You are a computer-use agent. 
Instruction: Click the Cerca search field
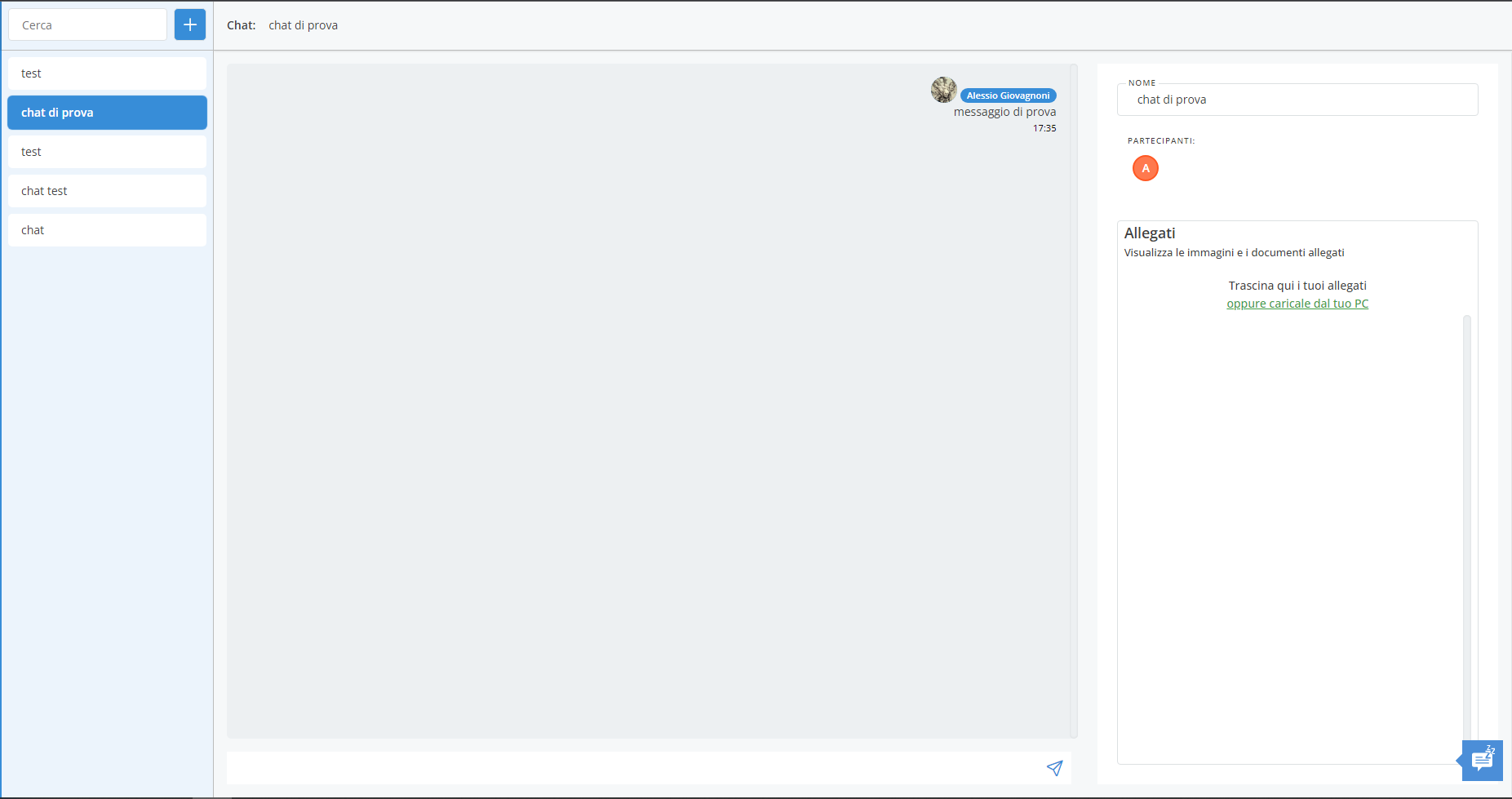coord(87,25)
